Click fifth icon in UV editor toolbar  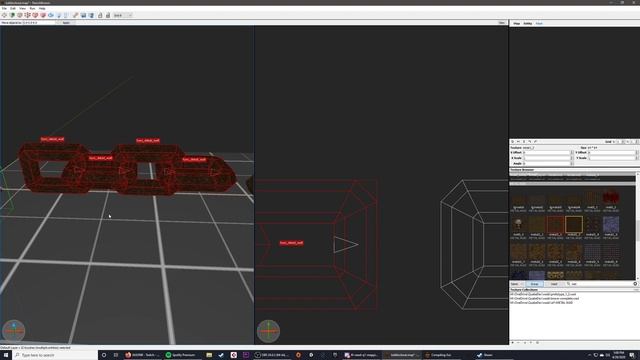tap(536, 142)
